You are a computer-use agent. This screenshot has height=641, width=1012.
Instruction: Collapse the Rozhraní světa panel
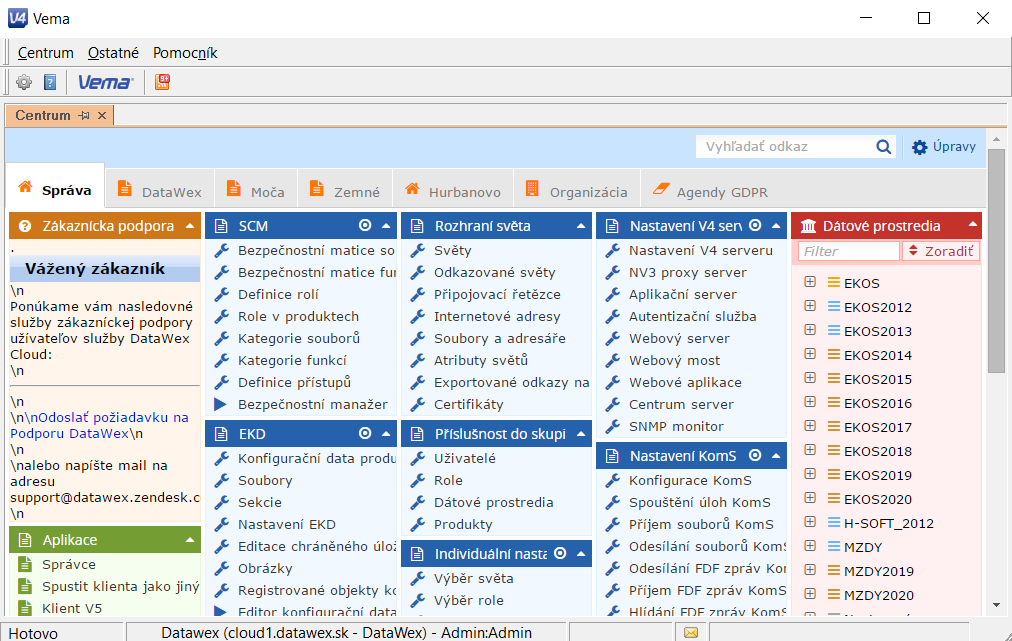581,226
